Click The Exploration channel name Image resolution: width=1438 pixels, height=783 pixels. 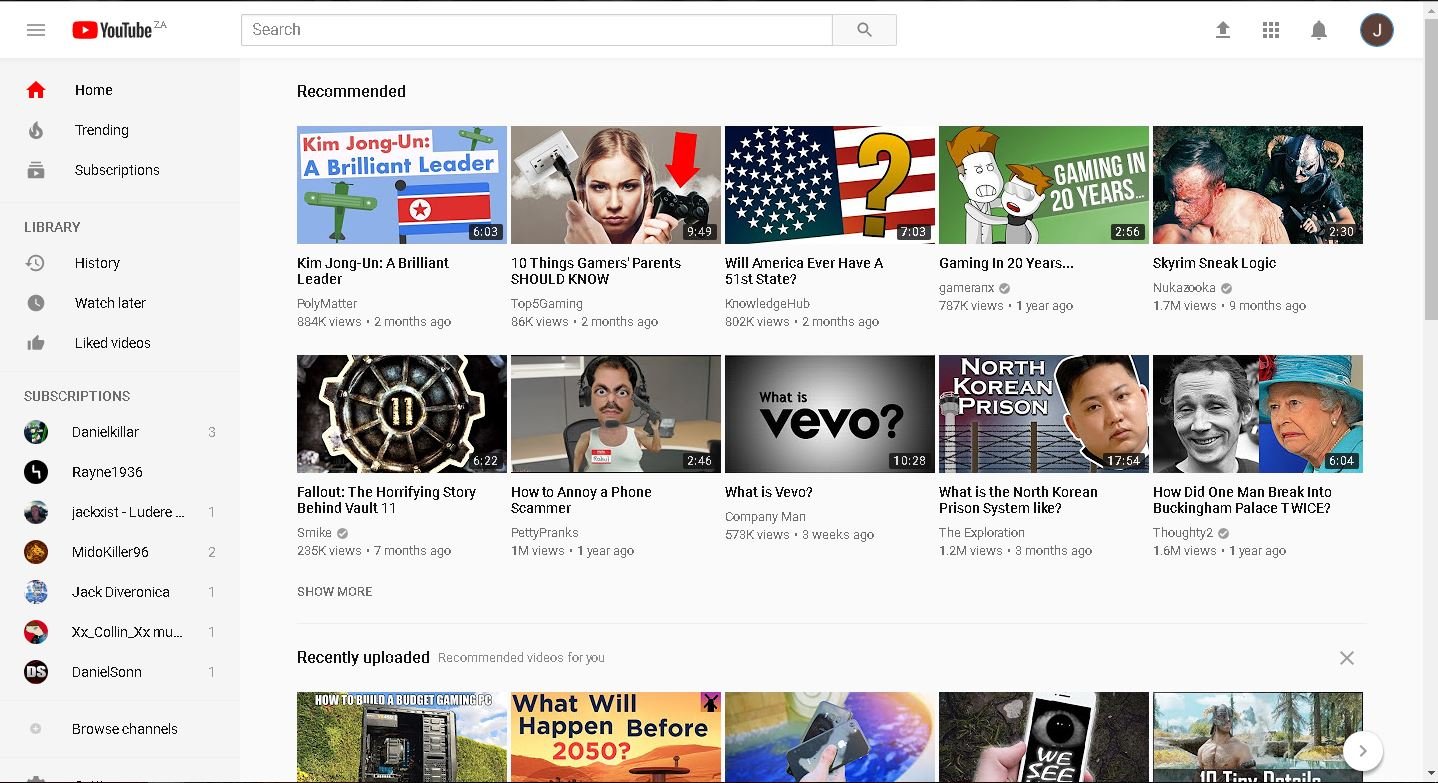click(x=982, y=533)
